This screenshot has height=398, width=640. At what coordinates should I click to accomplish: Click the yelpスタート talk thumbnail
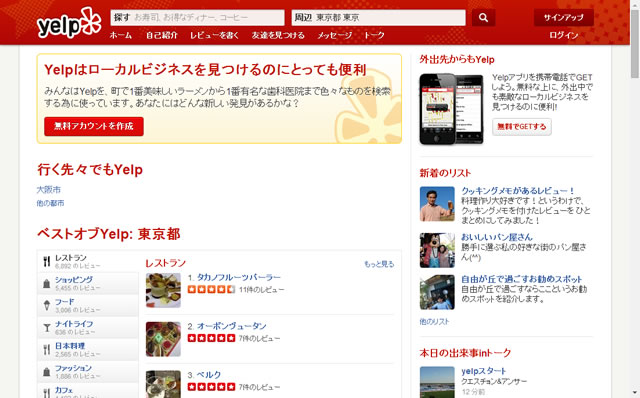[437, 382]
